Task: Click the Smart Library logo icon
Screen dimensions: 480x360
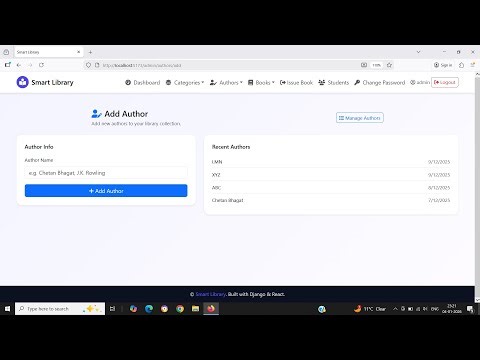Action: point(23,82)
